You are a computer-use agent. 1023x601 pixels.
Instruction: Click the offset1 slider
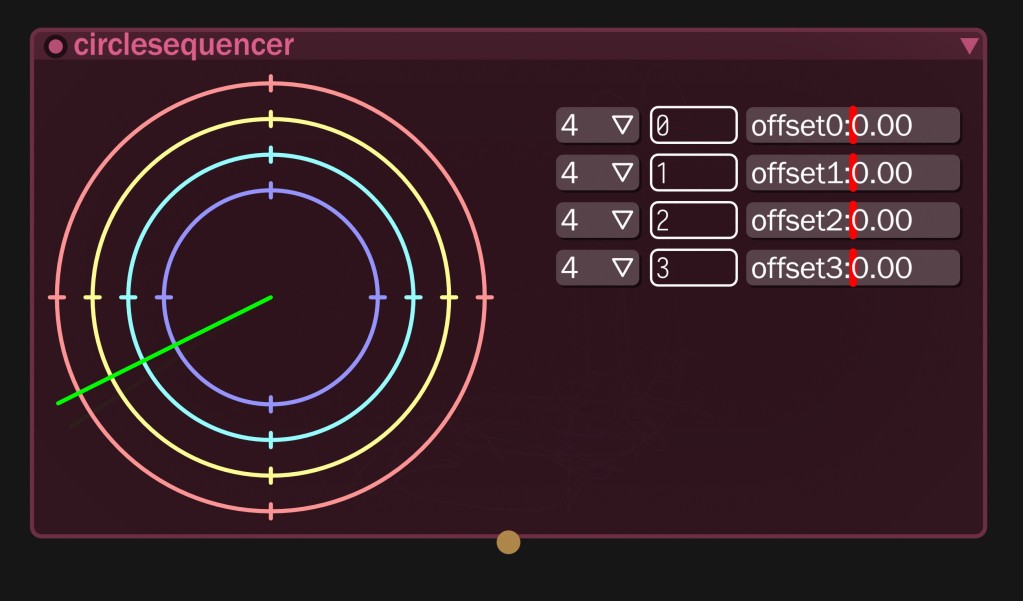coord(853,173)
